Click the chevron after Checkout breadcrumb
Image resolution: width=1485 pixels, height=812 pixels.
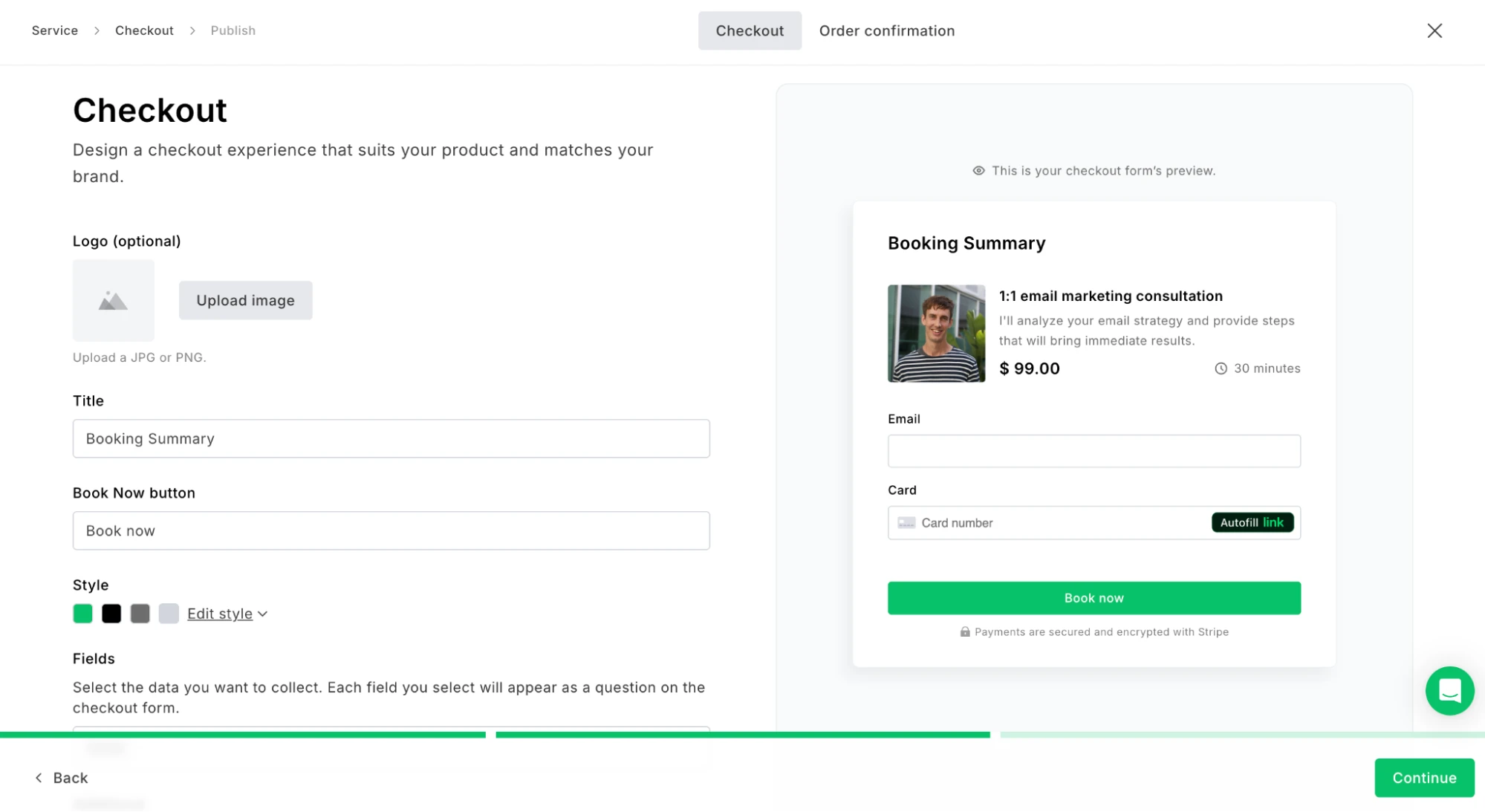pos(192,30)
